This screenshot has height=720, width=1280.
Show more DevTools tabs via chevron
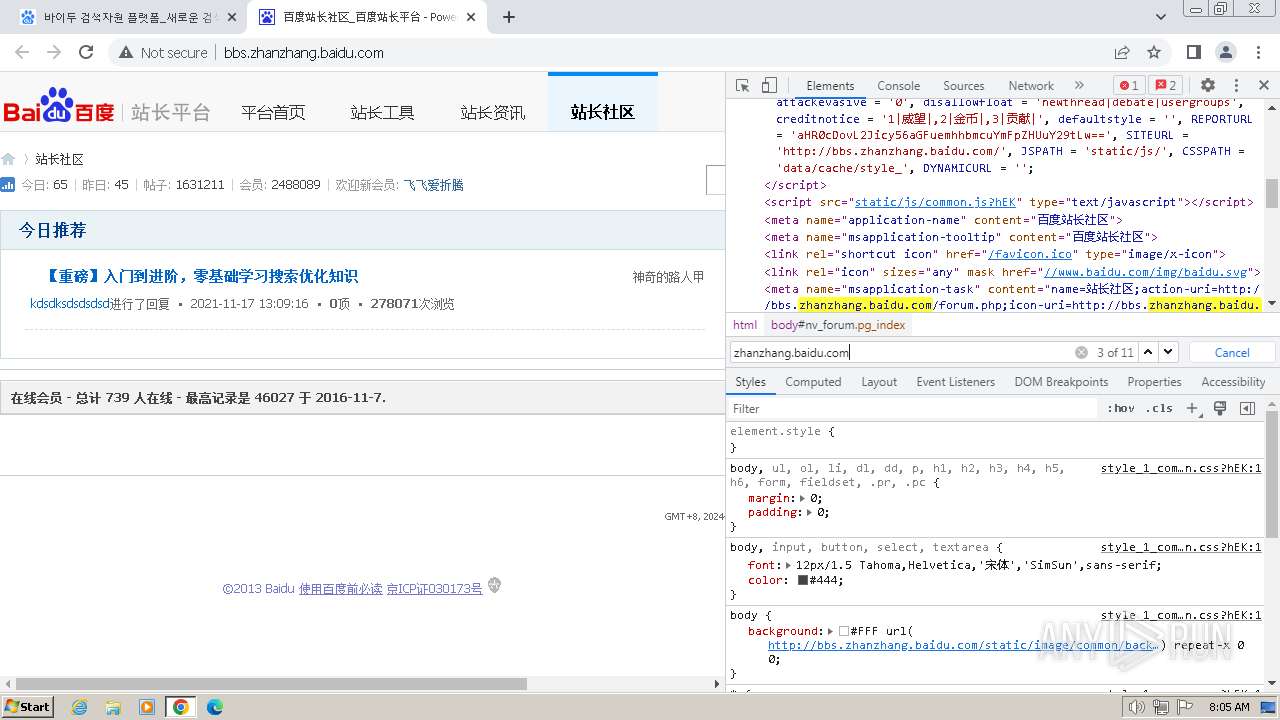(x=1079, y=86)
